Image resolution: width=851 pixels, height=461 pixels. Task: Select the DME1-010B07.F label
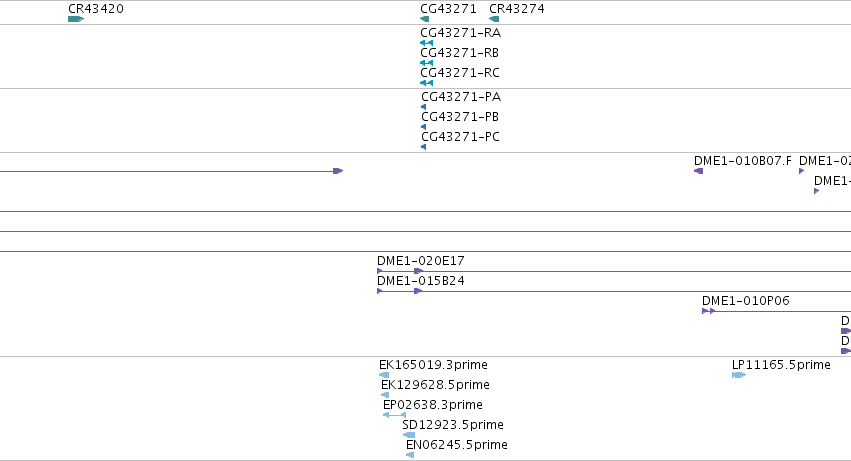click(742, 161)
